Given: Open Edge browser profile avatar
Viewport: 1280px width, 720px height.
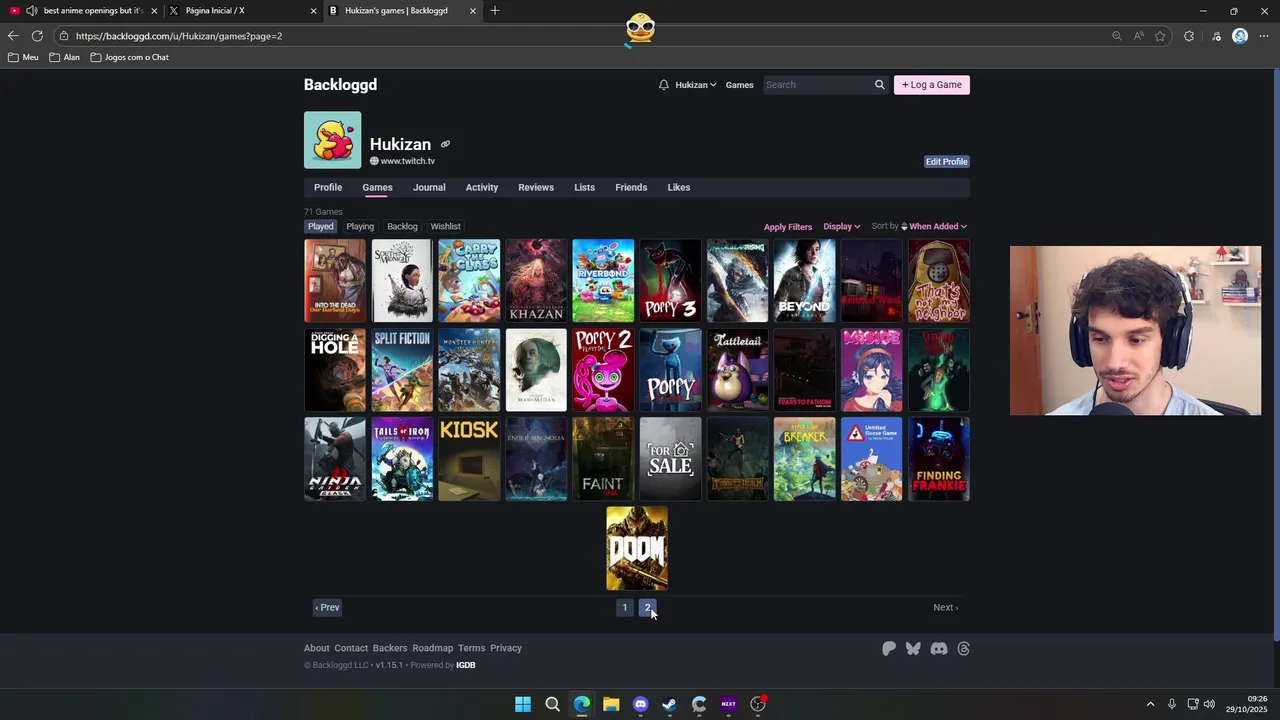Looking at the screenshot, I should tap(1240, 36).
